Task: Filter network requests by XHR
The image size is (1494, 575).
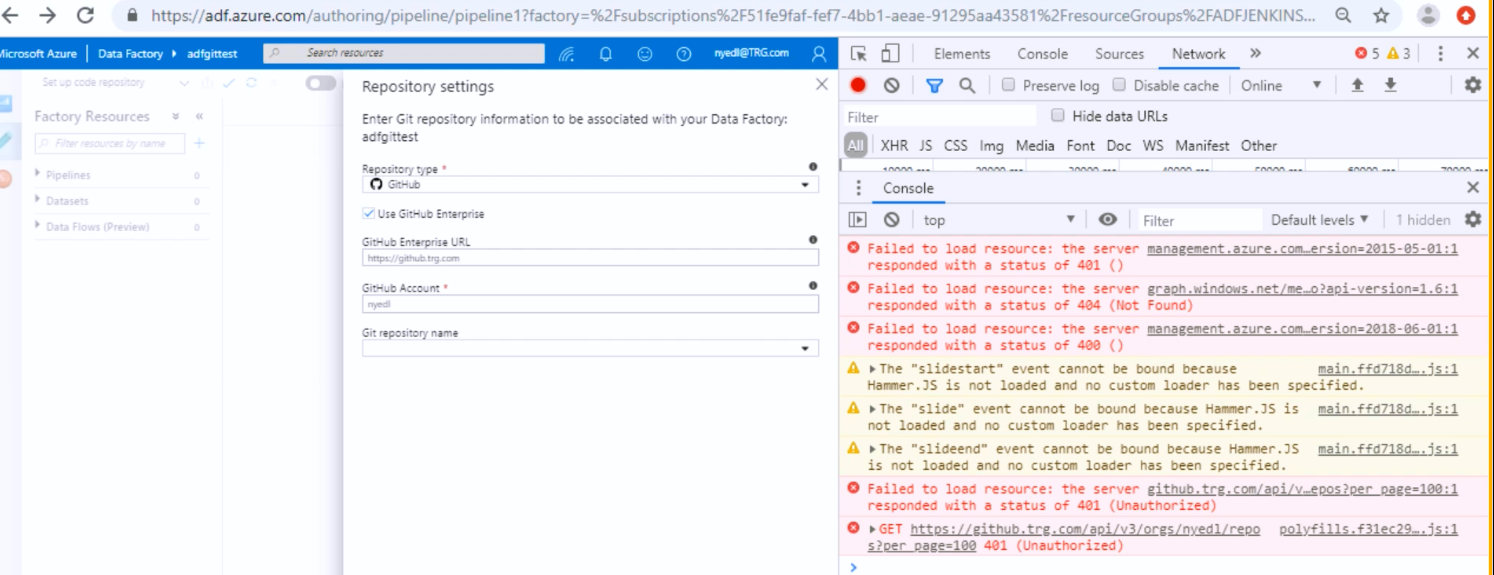Action: tap(894, 146)
